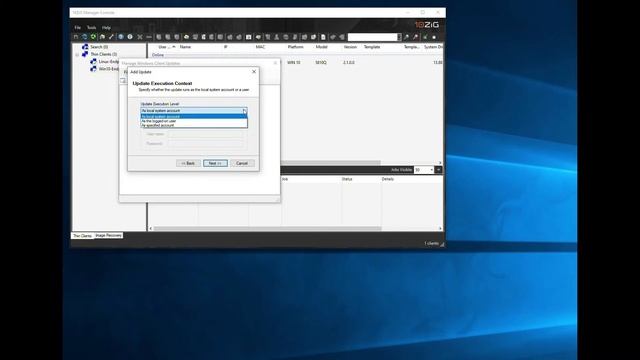Toggle the Update Execution Level combo box
The width and height of the screenshot is (640, 360).
click(x=194, y=111)
